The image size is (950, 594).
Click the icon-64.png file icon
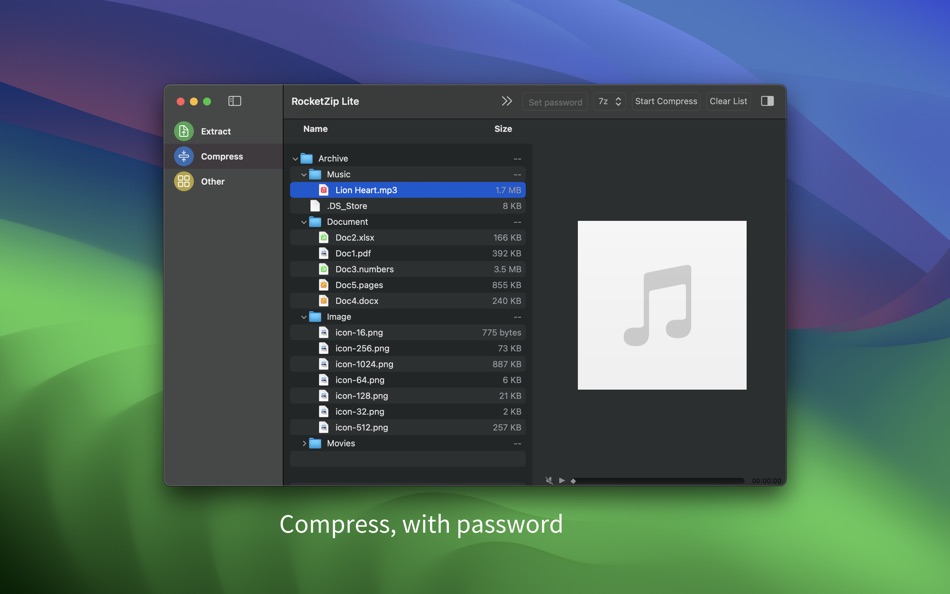[x=324, y=380]
